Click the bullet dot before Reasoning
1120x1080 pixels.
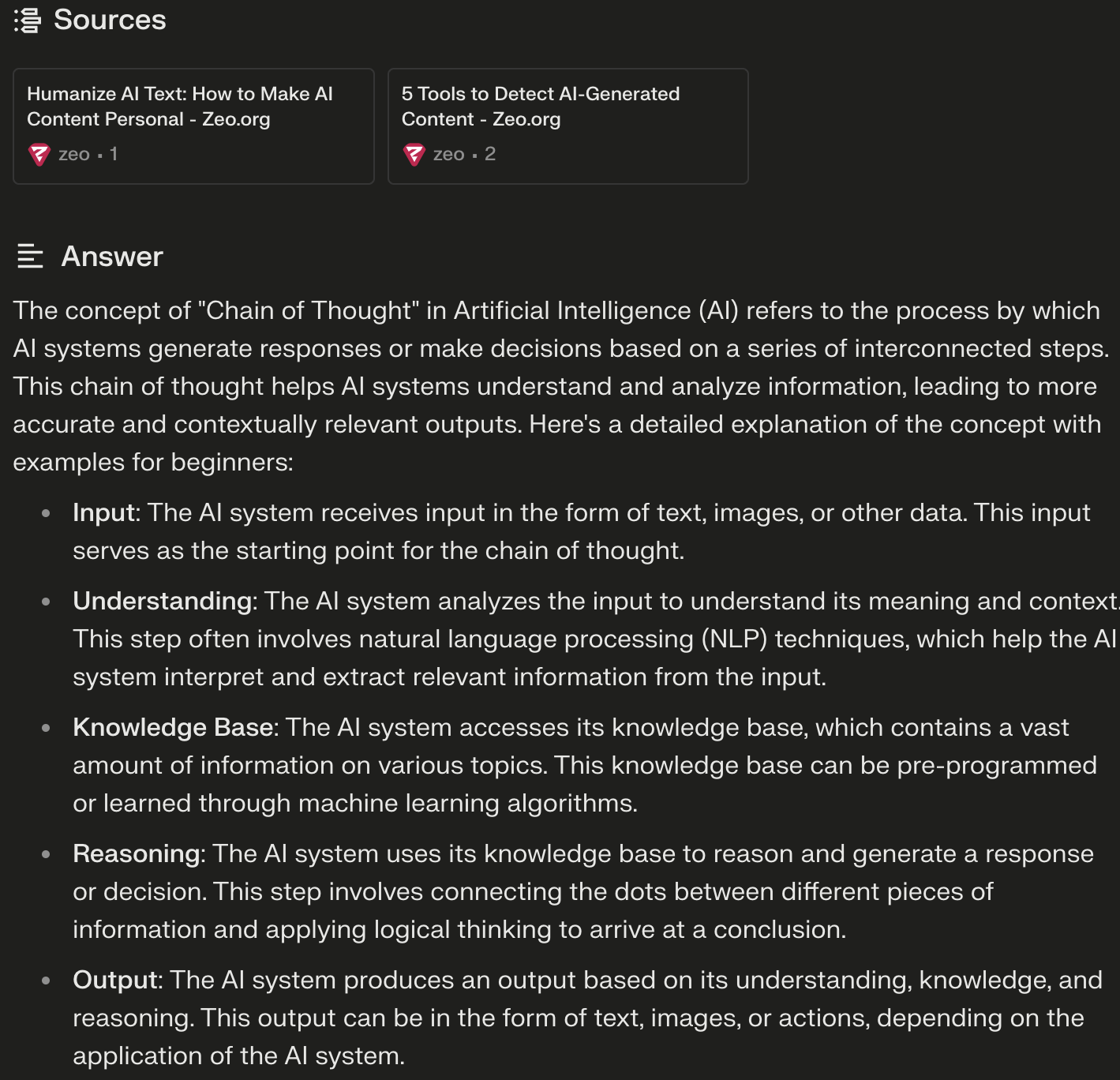(x=46, y=854)
